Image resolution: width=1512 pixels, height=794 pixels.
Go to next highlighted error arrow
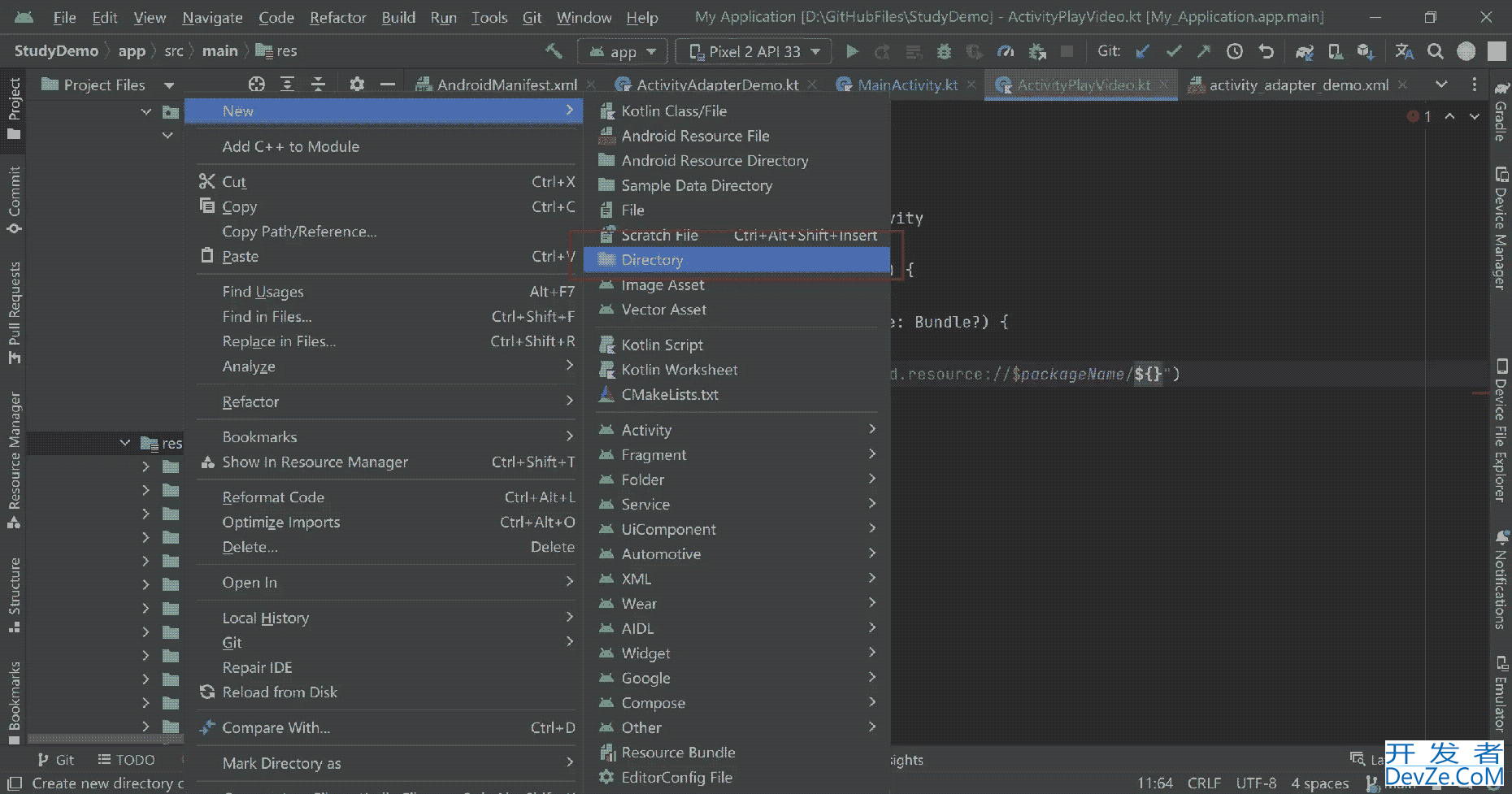coord(1475,117)
